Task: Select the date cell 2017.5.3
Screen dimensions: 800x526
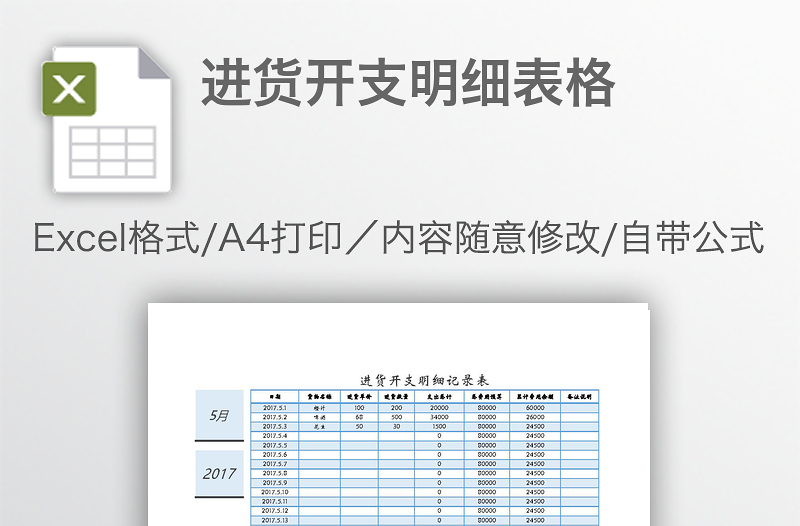Action: 274,427
